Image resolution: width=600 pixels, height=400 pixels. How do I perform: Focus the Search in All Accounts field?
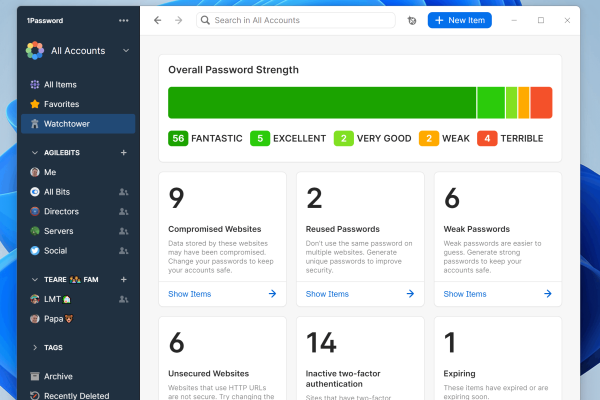(x=296, y=20)
